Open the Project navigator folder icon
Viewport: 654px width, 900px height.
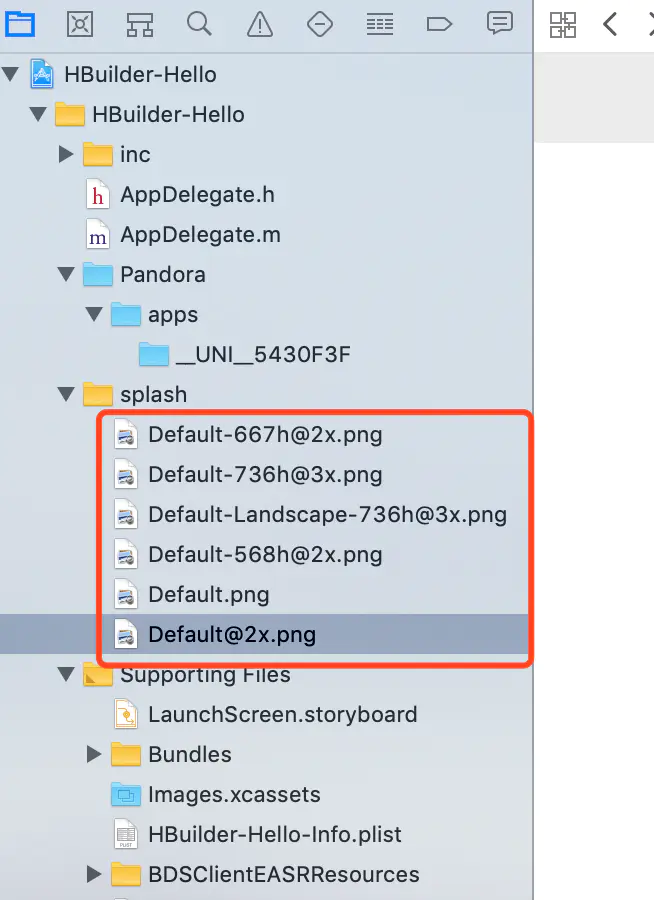click(x=20, y=24)
